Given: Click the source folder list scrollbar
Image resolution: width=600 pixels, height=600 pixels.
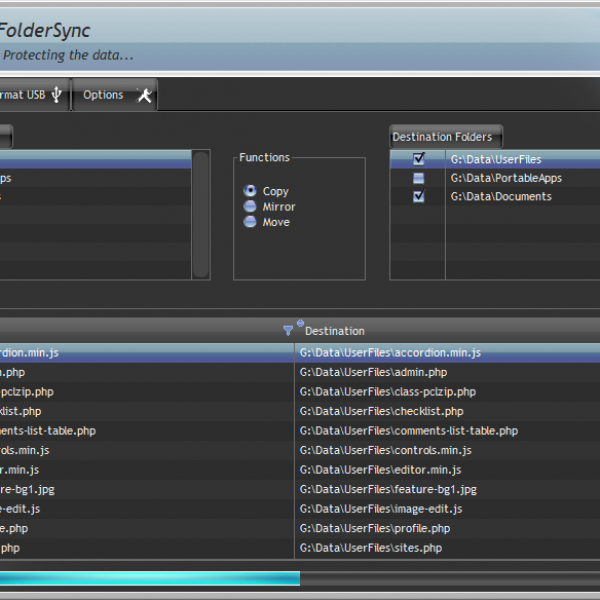Looking at the screenshot, I should coord(201,214).
